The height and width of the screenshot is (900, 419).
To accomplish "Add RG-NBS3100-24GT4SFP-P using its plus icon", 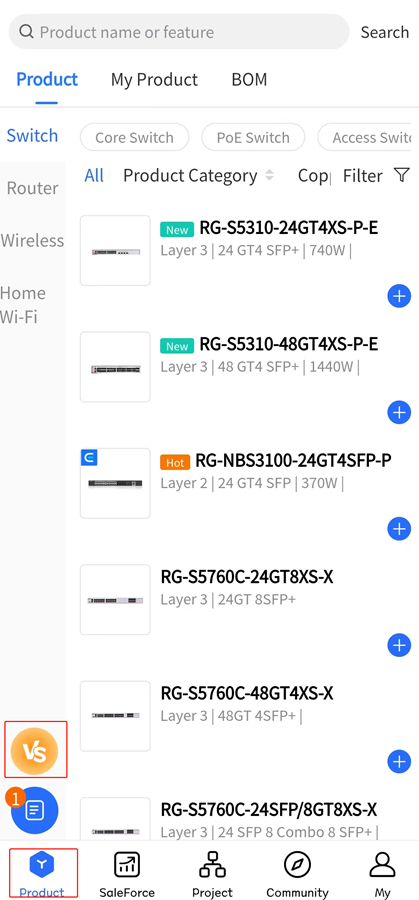I will coord(399,529).
